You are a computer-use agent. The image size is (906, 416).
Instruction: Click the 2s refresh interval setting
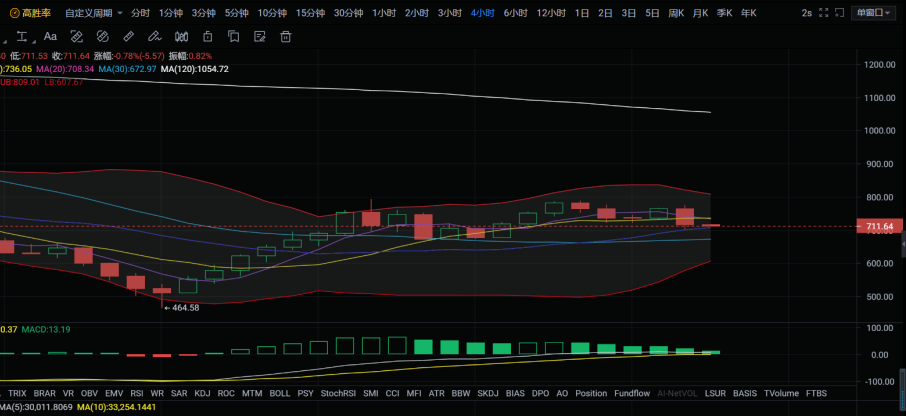(x=806, y=13)
